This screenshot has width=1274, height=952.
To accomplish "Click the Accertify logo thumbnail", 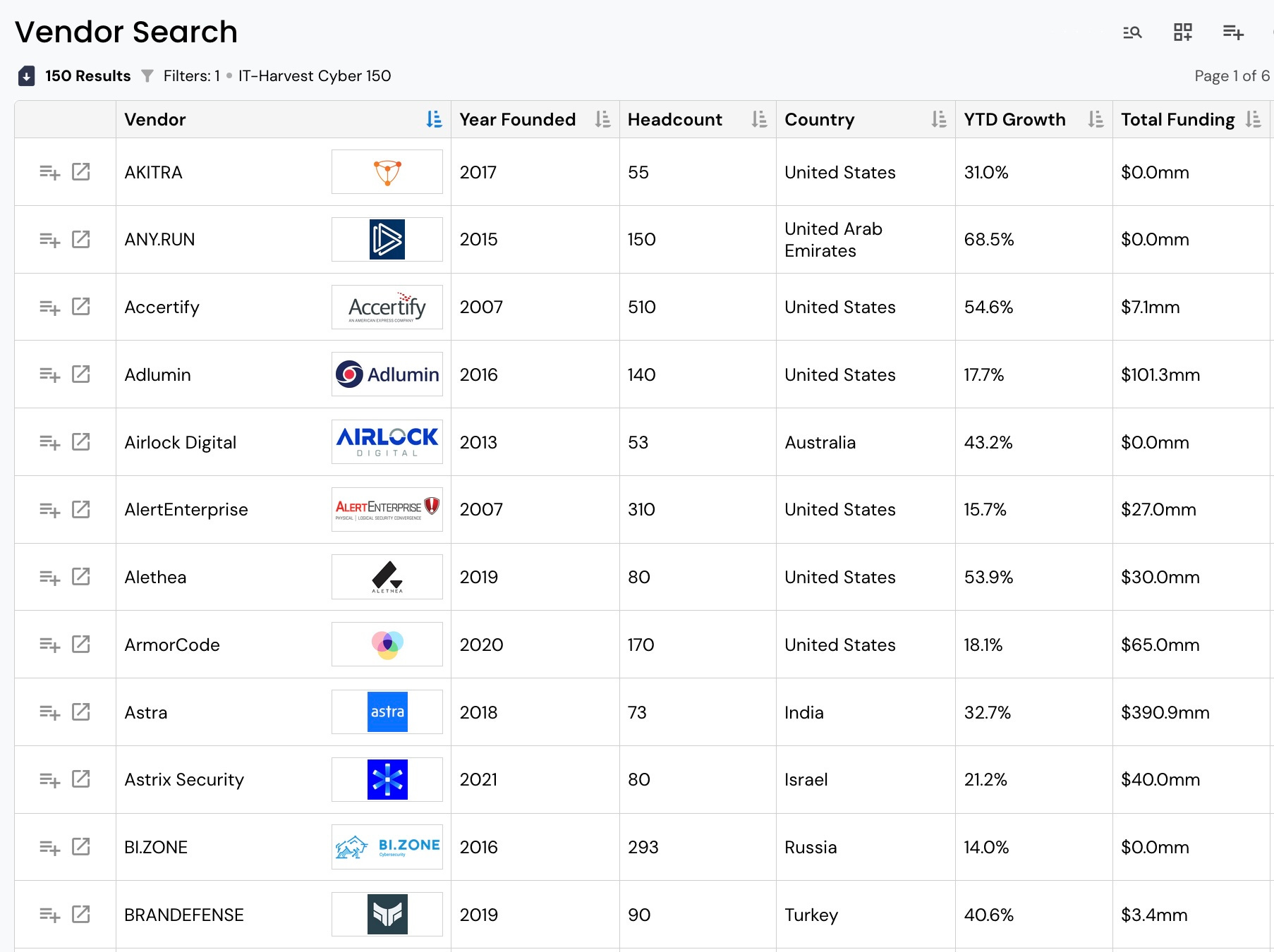I will [x=387, y=307].
